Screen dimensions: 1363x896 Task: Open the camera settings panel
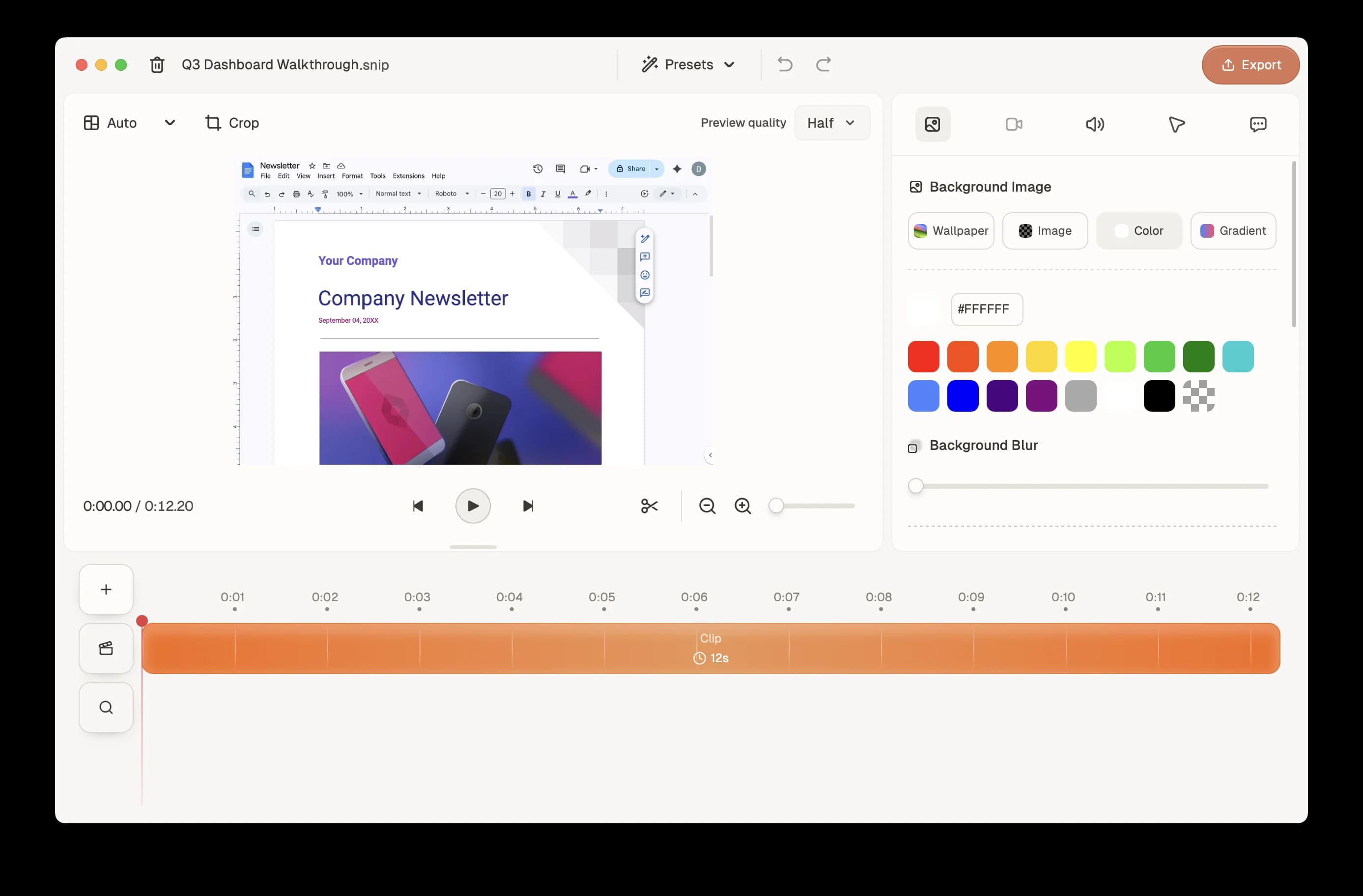[x=1014, y=124]
